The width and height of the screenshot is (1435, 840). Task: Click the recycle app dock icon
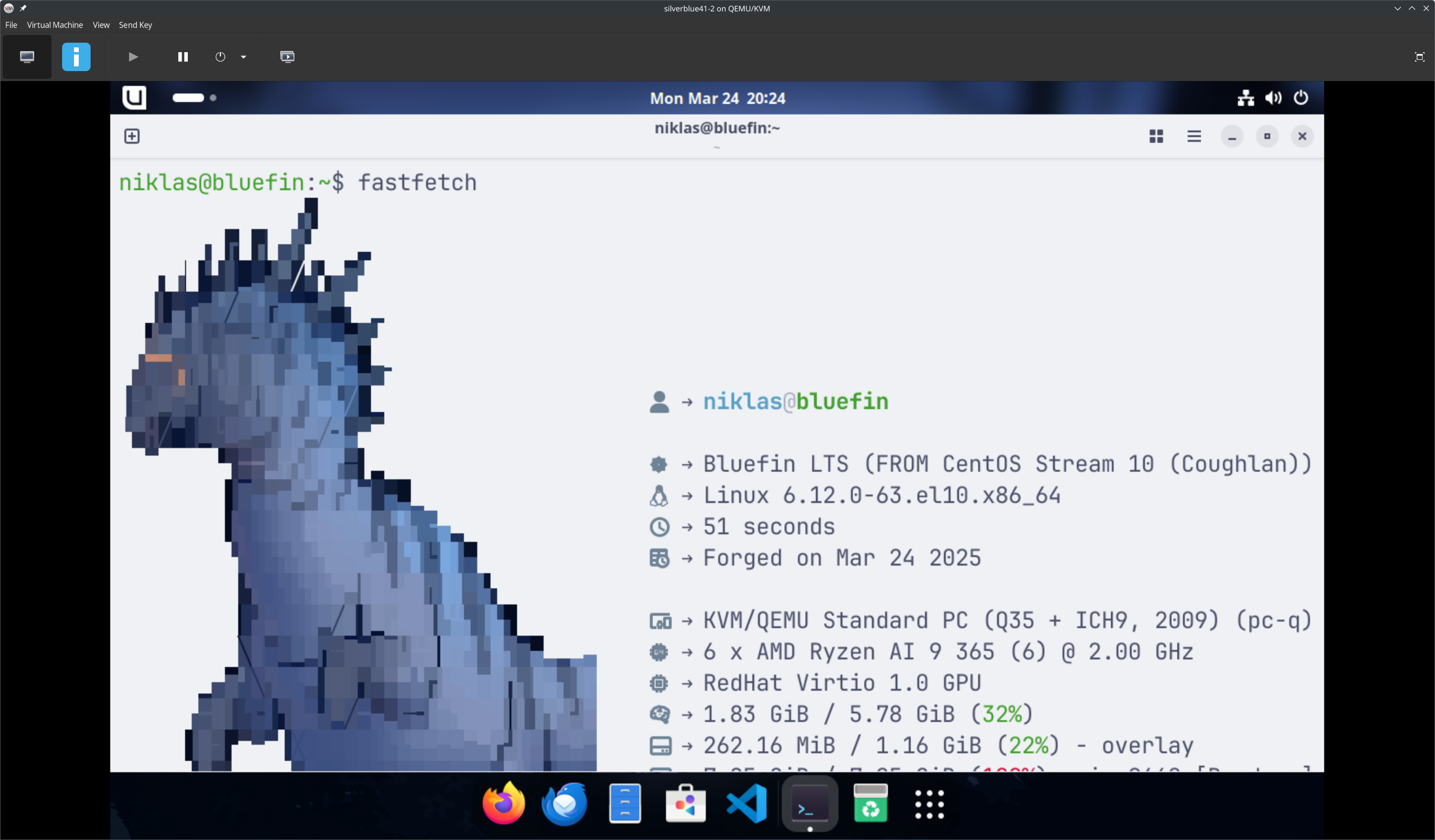coord(870,803)
